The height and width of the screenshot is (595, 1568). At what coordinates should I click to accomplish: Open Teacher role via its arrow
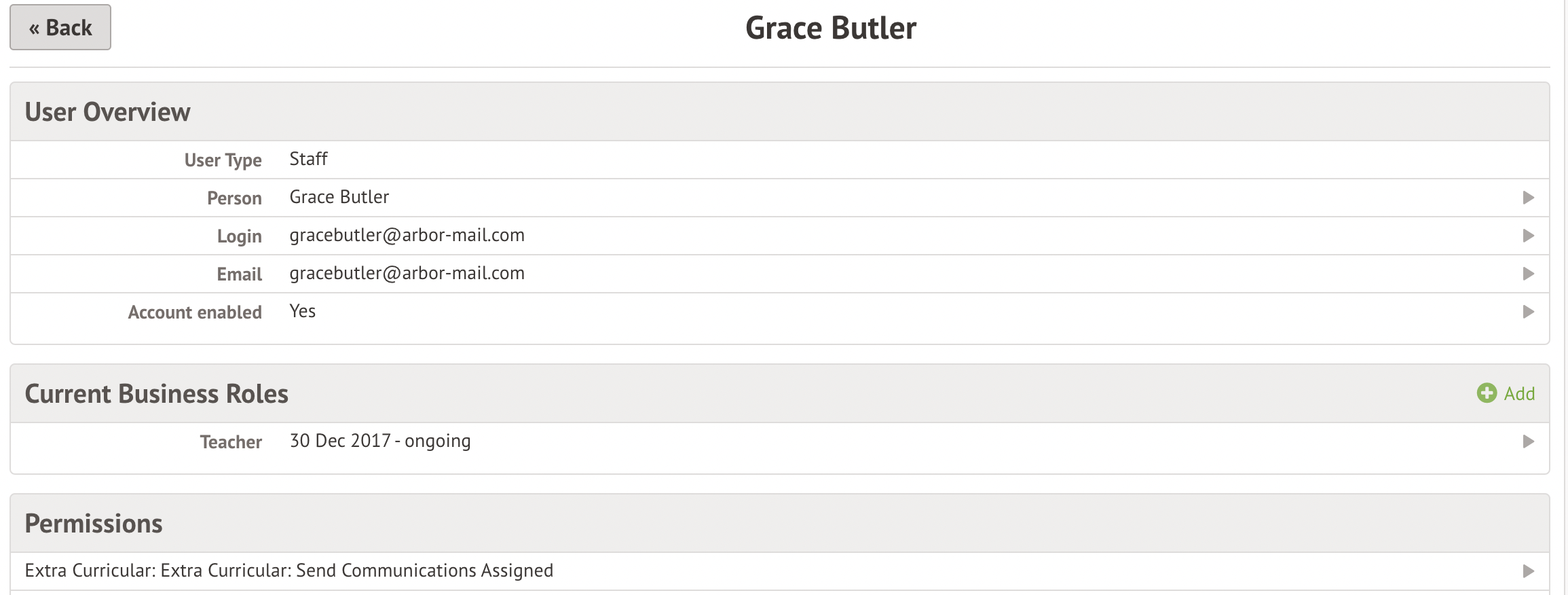(1529, 441)
